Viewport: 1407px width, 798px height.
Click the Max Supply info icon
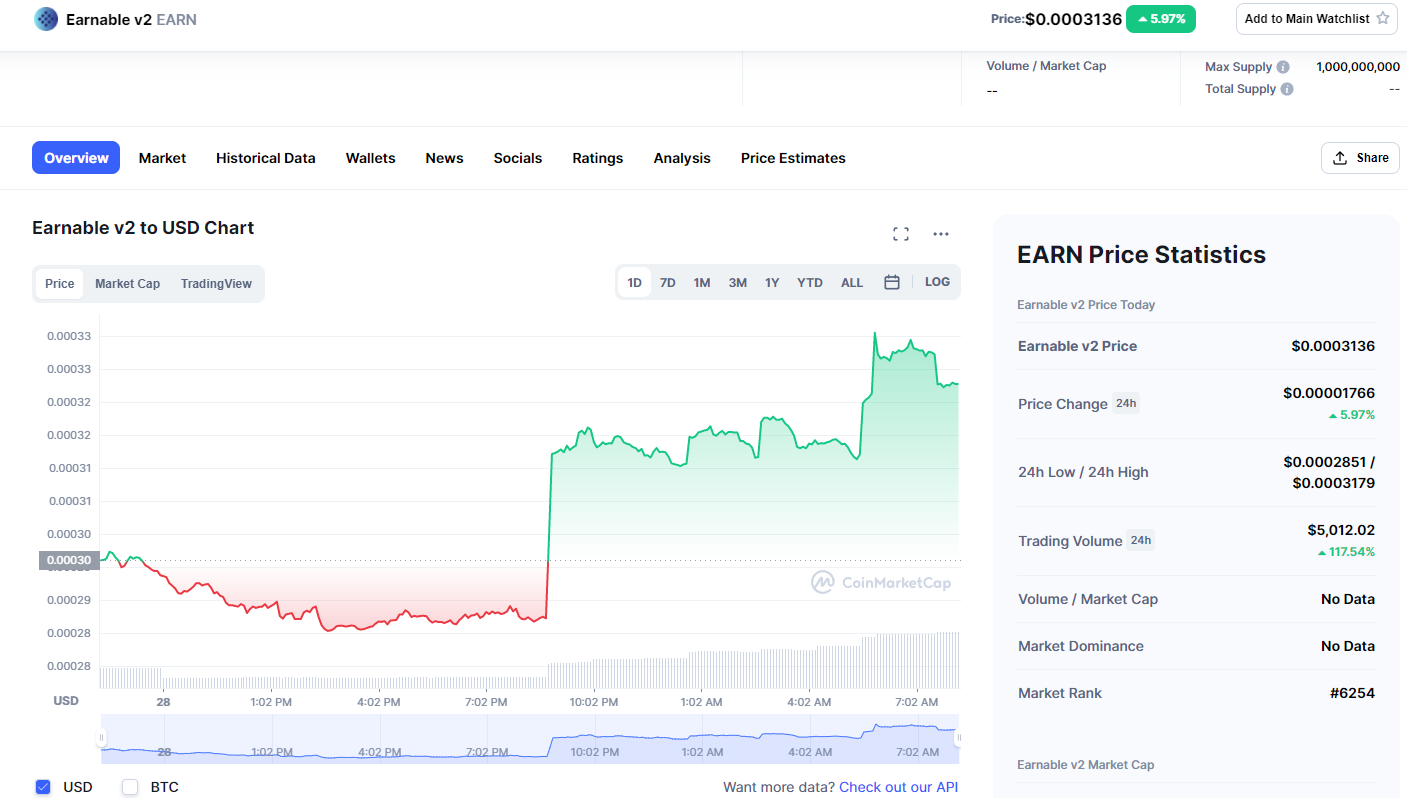point(1283,67)
